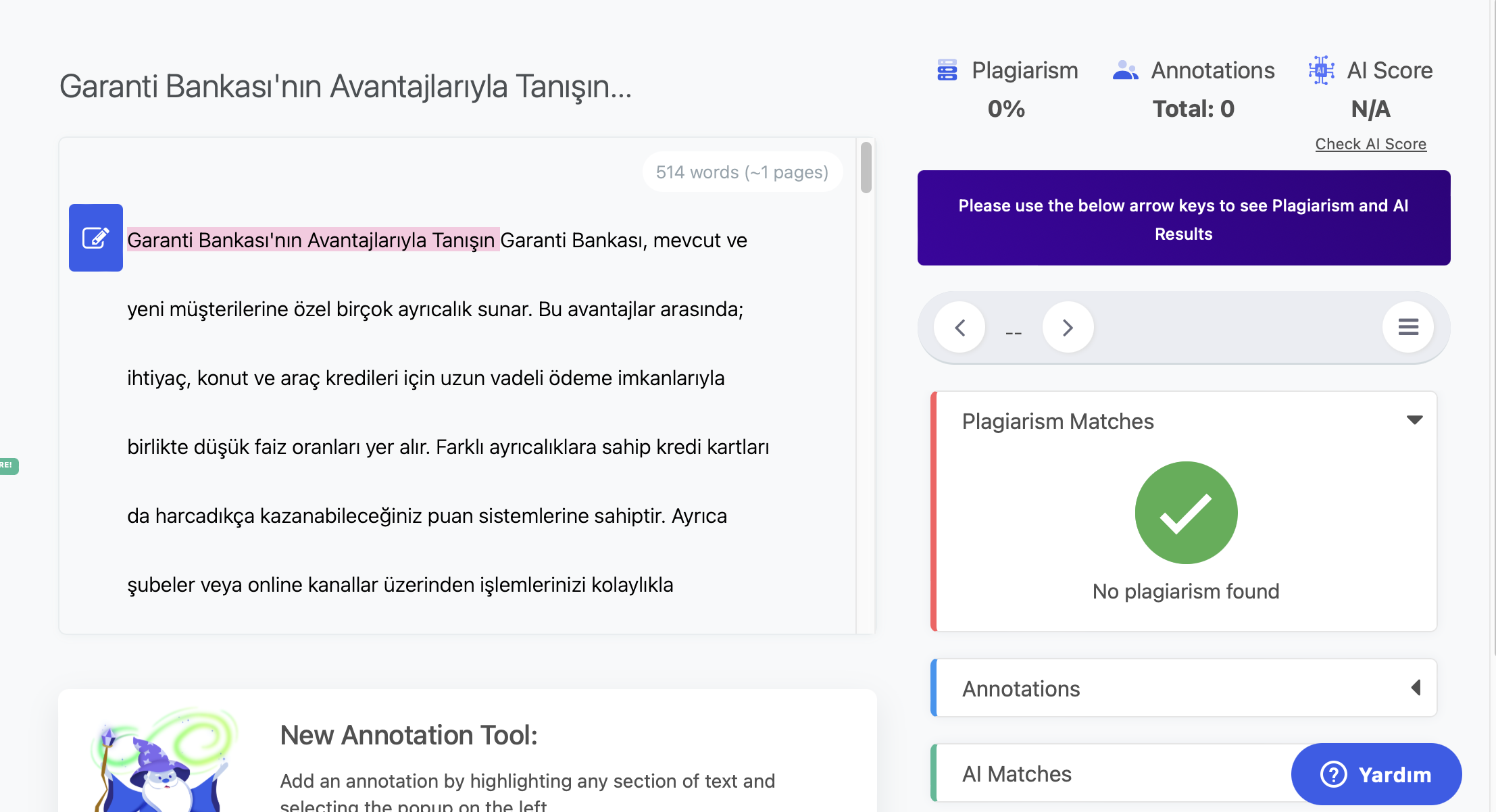Go to next result with right arrow
The image size is (1496, 812).
pyautogui.click(x=1068, y=328)
